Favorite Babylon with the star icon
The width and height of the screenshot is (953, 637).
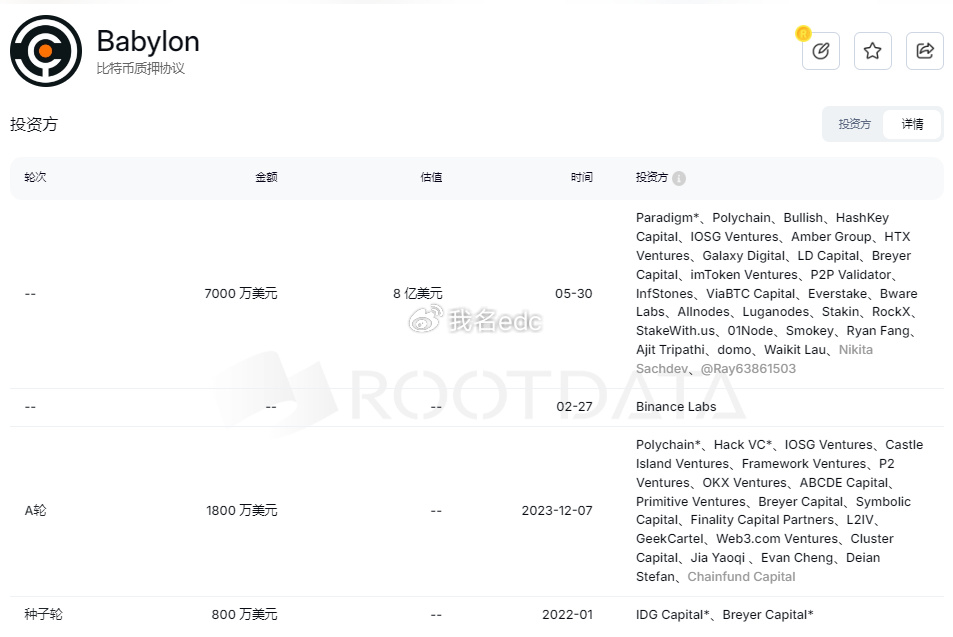(873, 51)
